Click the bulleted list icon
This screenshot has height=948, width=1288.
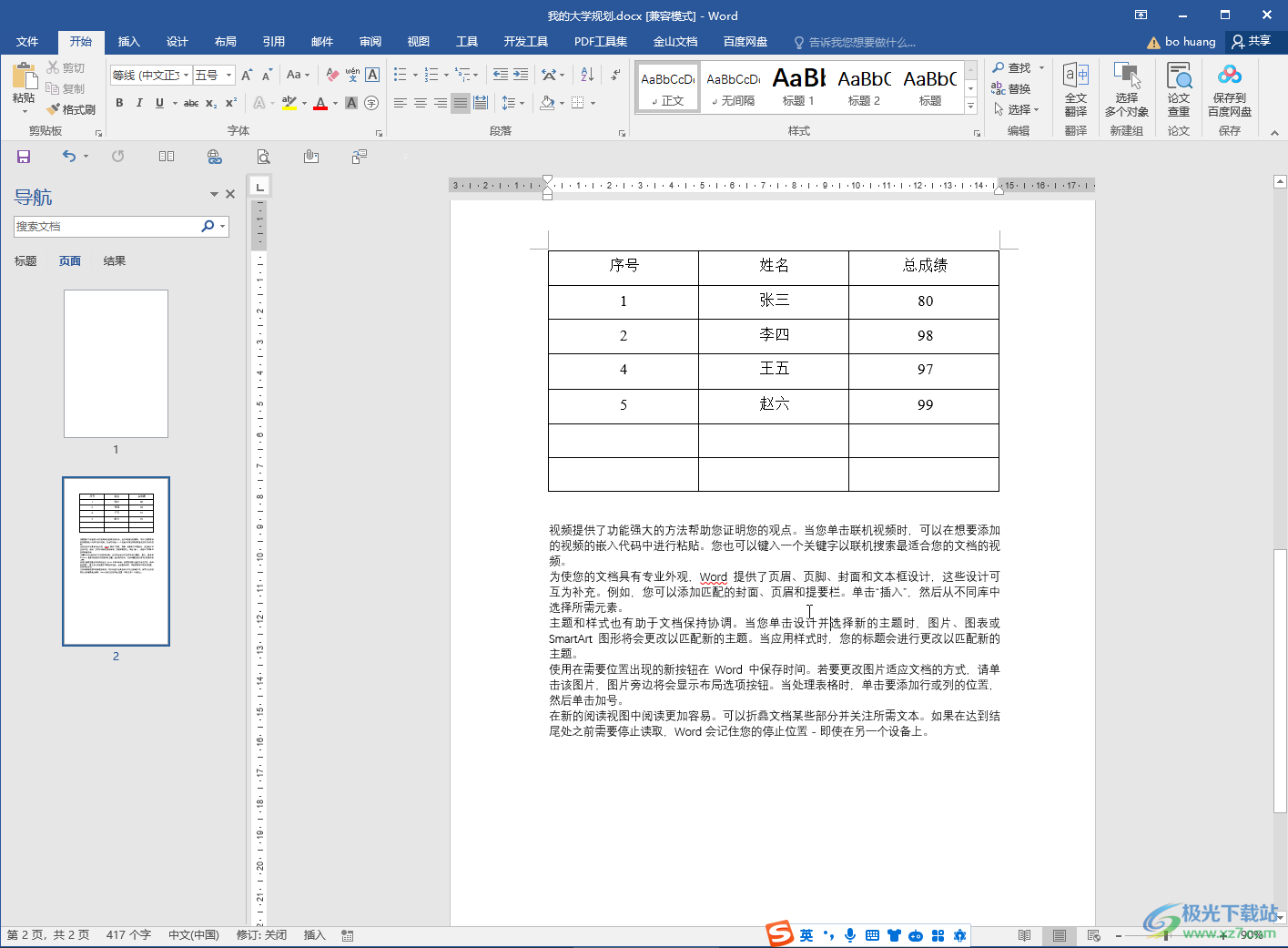[x=400, y=75]
